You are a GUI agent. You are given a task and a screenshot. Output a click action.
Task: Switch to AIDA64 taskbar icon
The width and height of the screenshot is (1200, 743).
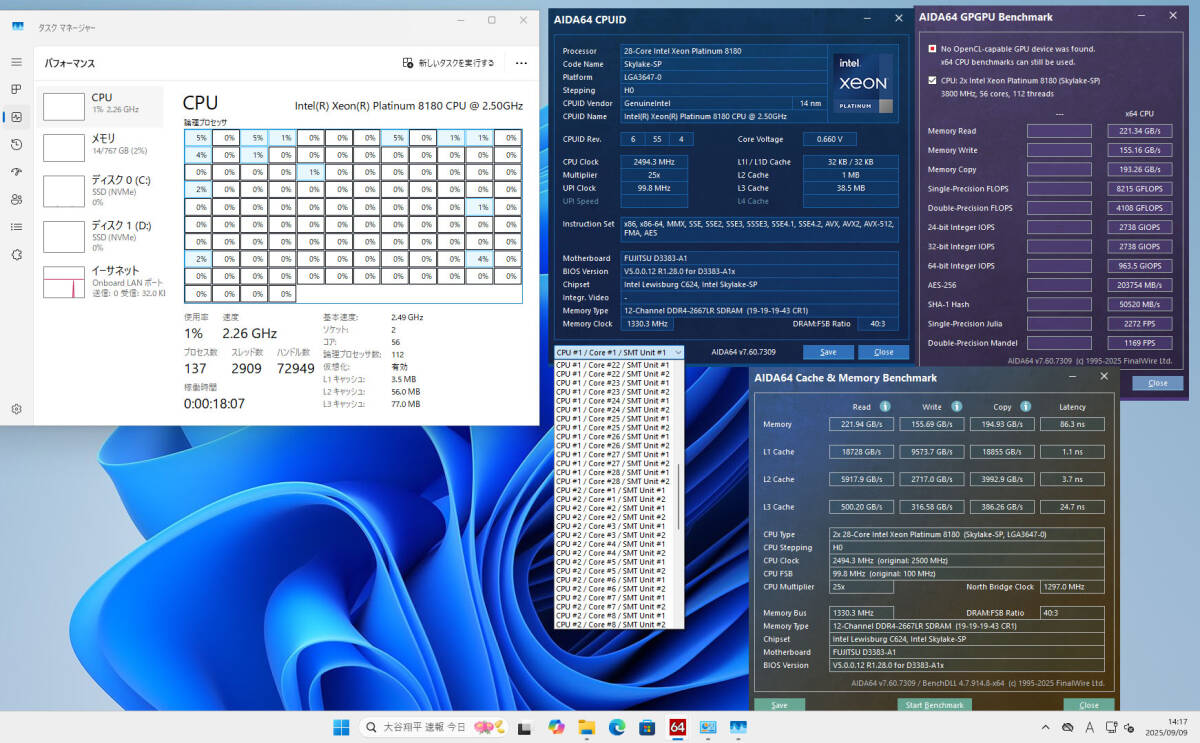pos(677,727)
